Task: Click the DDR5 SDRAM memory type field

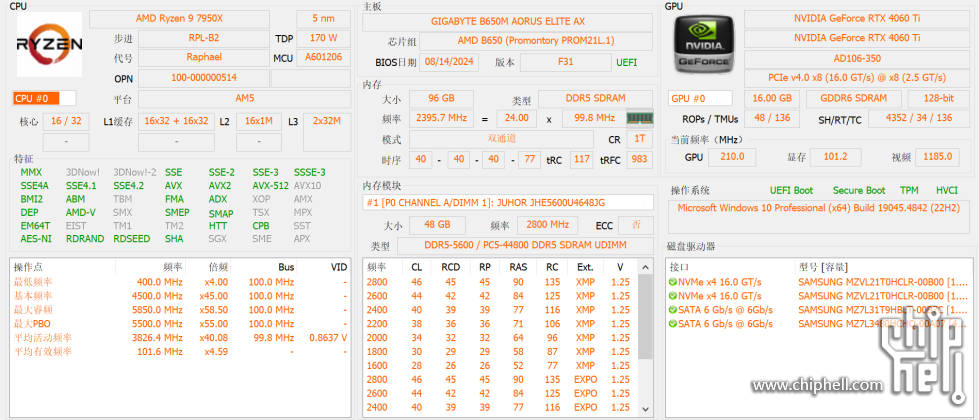Action: pos(596,99)
